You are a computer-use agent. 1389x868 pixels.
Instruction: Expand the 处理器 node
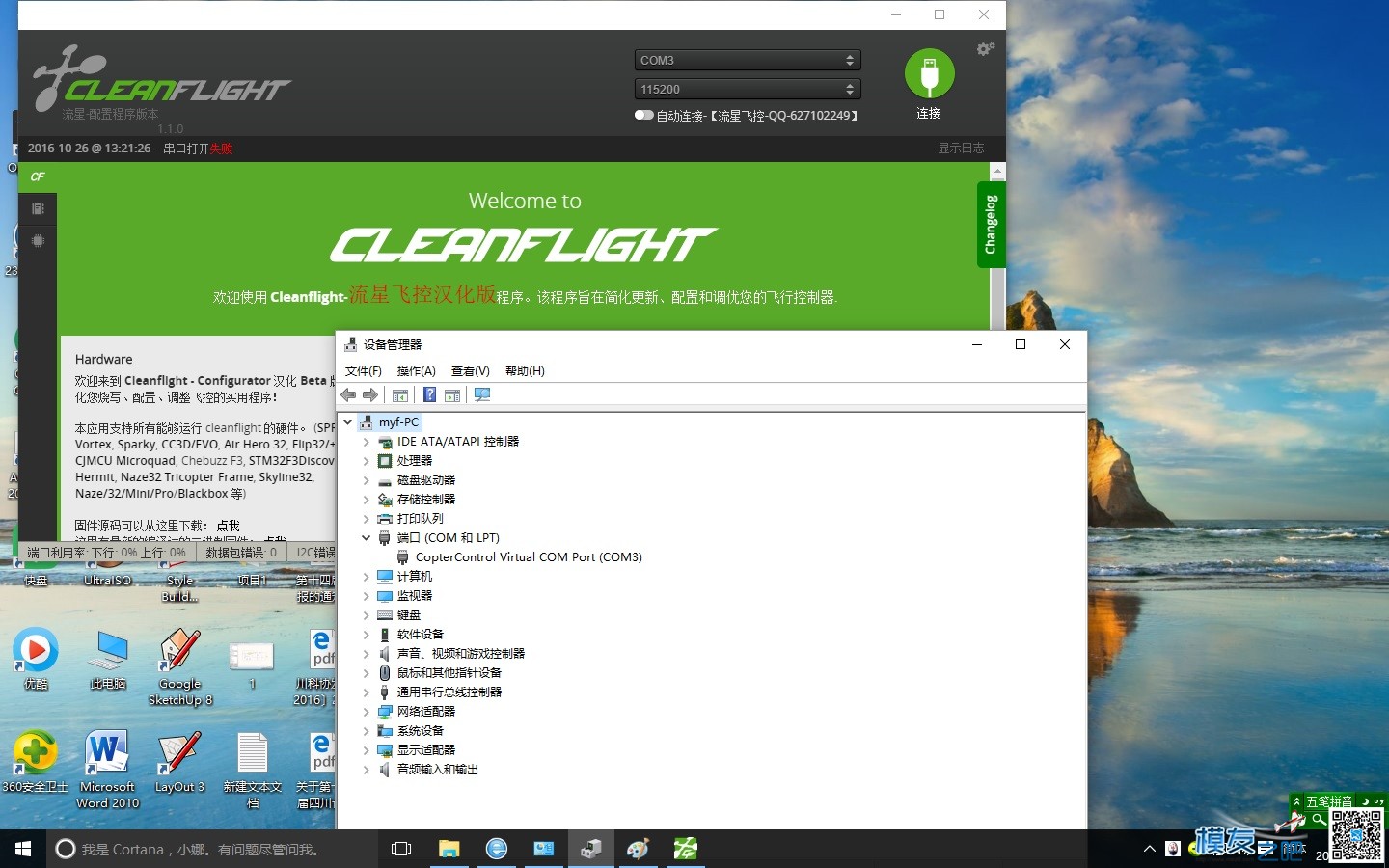(366, 461)
